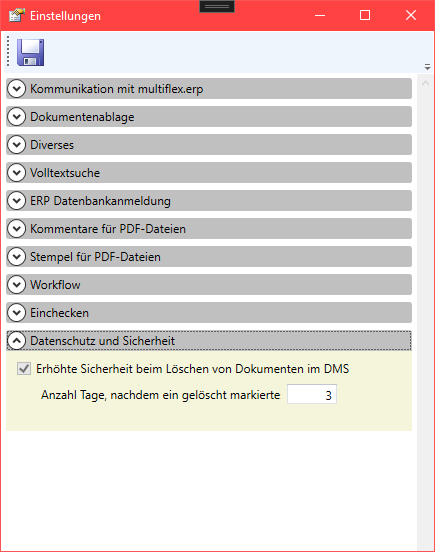This screenshot has width=435, height=552.
Task: Expand the Einchecken chevron icon
Action: tap(17, 313)
